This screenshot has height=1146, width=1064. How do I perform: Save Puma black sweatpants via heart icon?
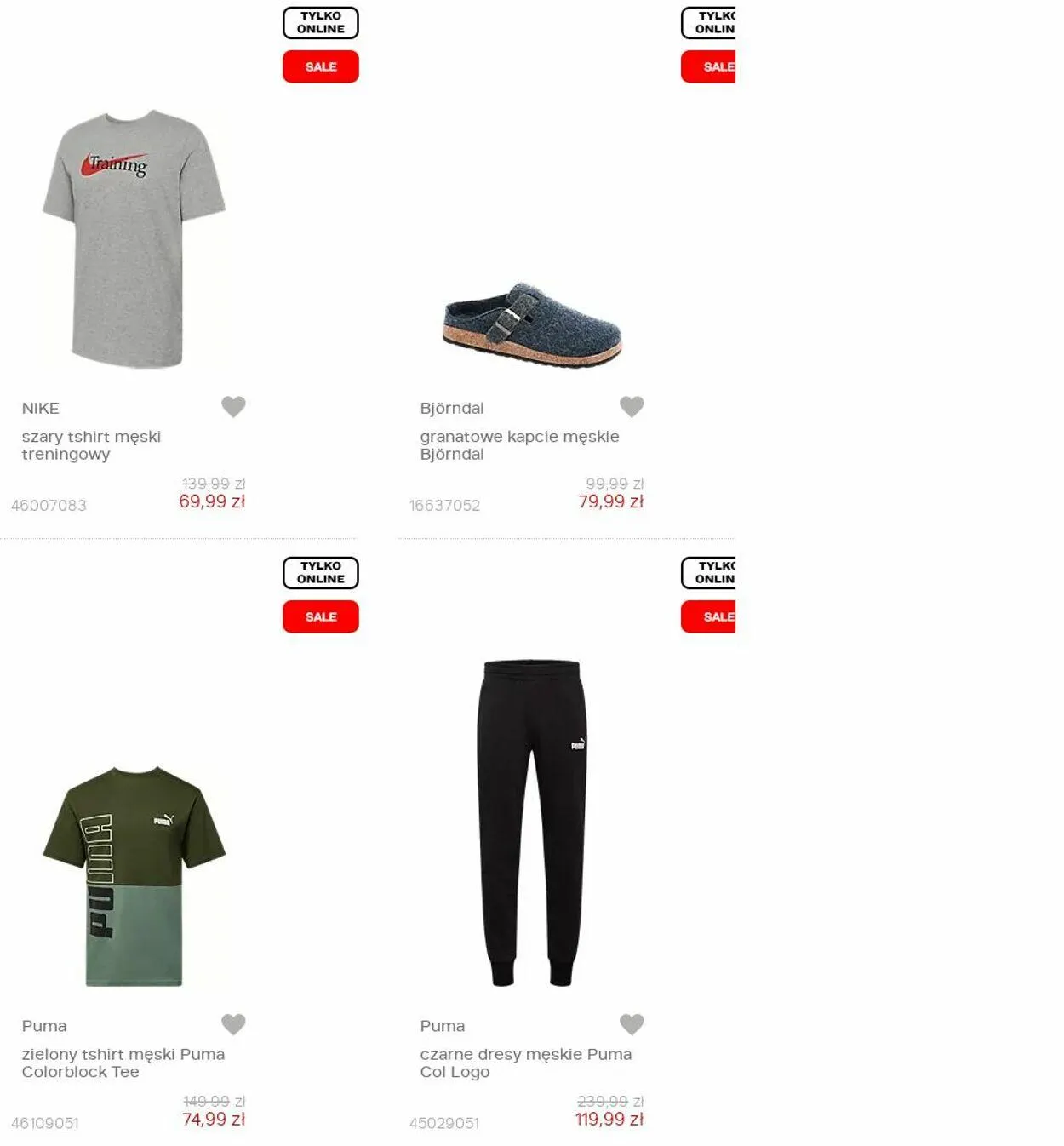(632, 1024)
